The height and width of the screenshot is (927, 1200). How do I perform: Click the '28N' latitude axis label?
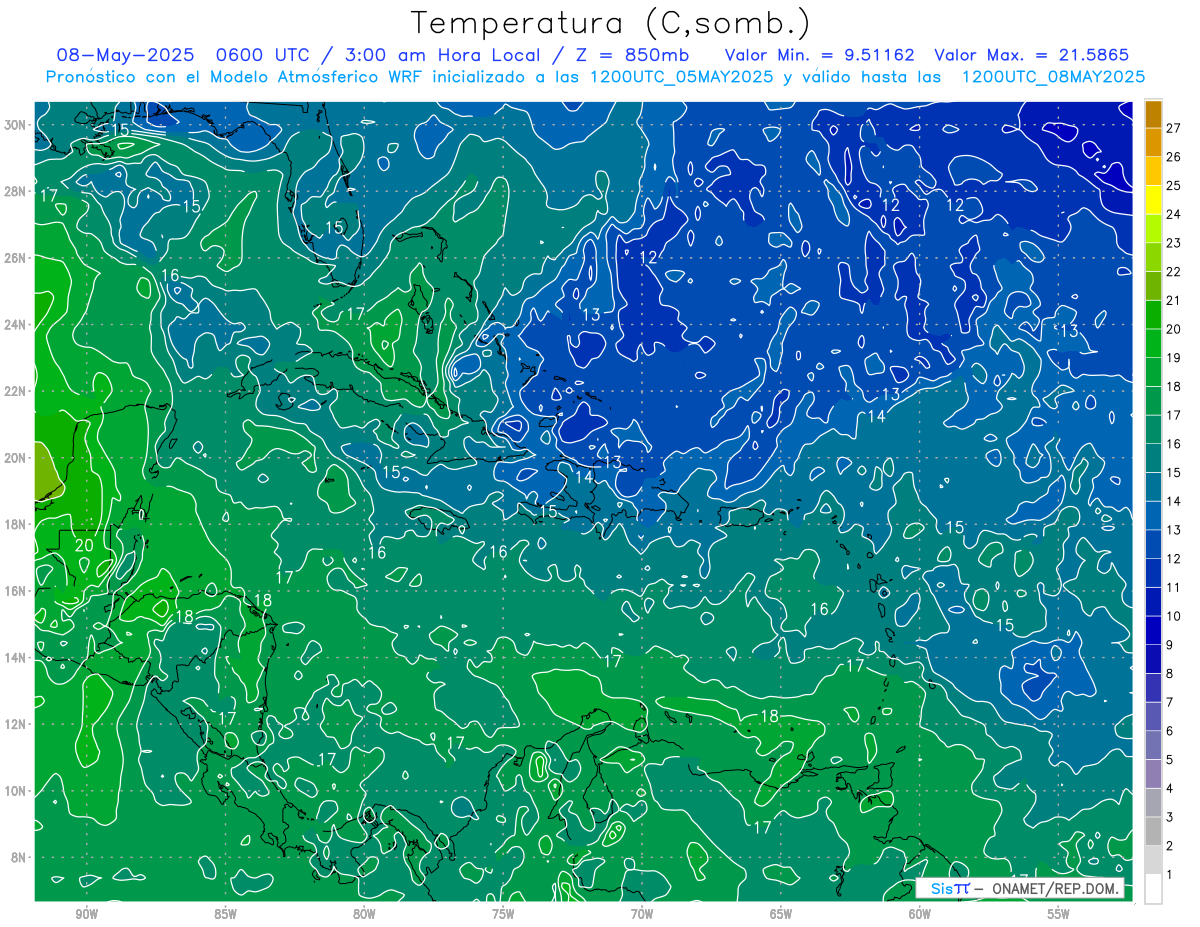pos(14,191)
